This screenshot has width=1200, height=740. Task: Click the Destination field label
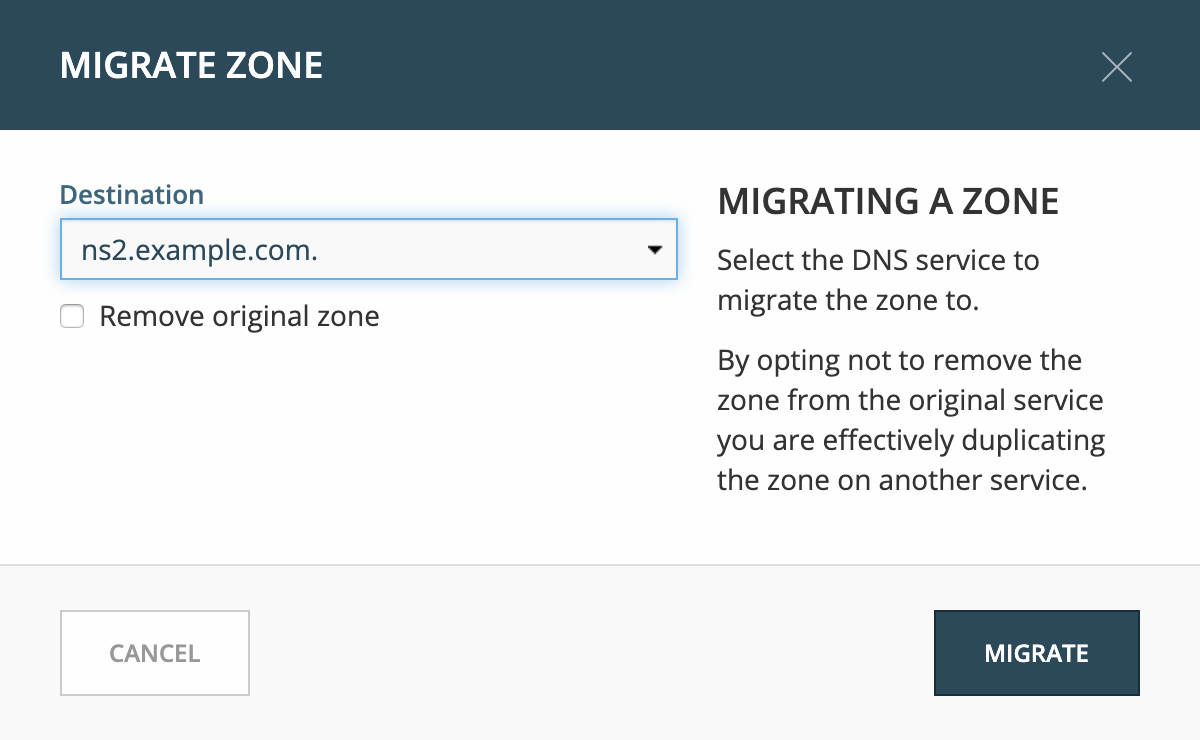tap(132, 194)
